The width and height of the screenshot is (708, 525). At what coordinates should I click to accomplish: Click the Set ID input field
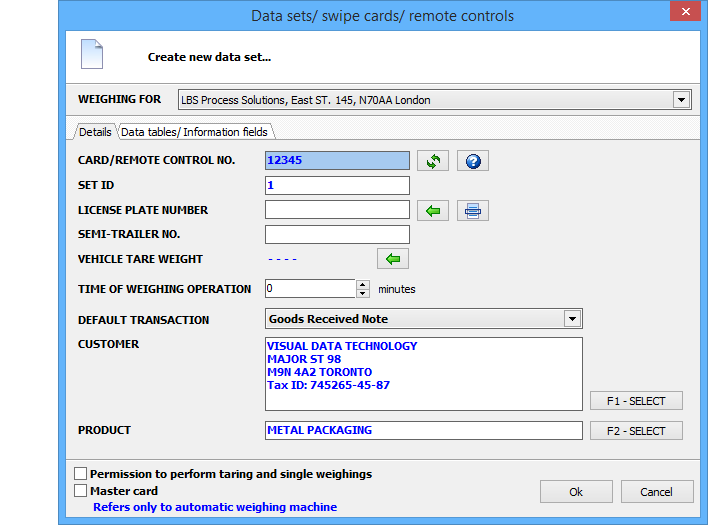337,186
